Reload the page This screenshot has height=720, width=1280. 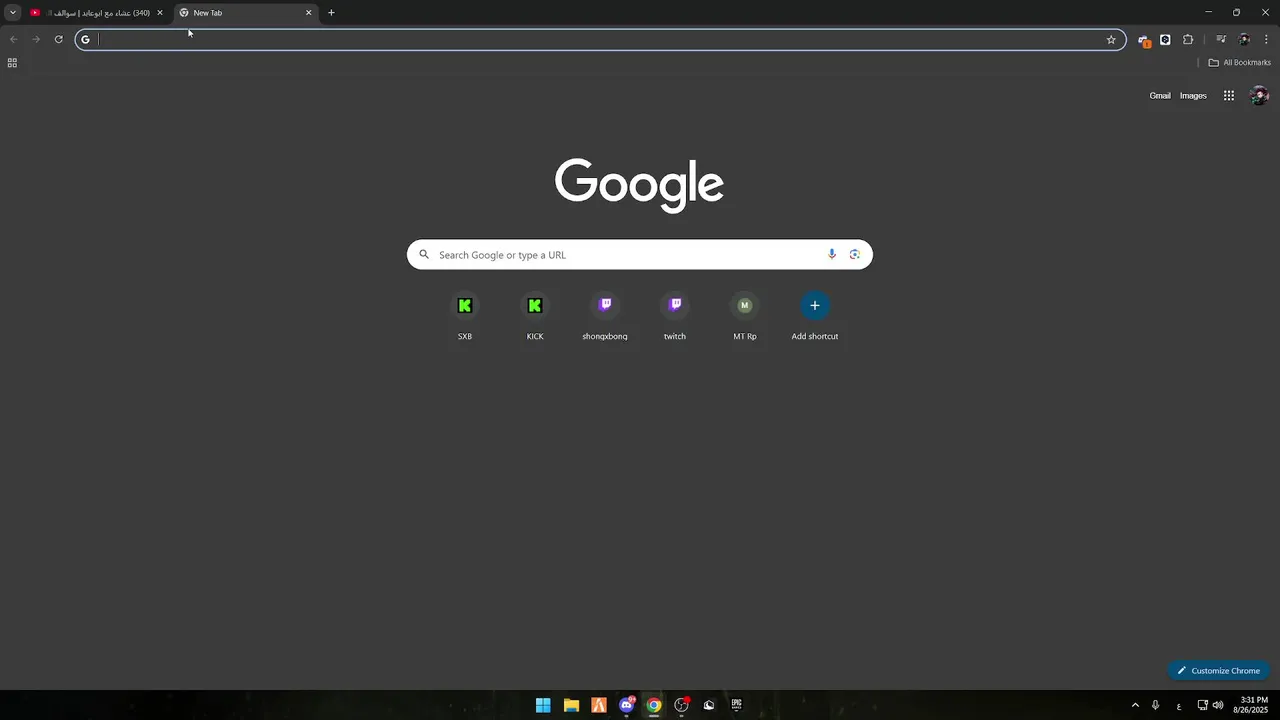point(58,40)
